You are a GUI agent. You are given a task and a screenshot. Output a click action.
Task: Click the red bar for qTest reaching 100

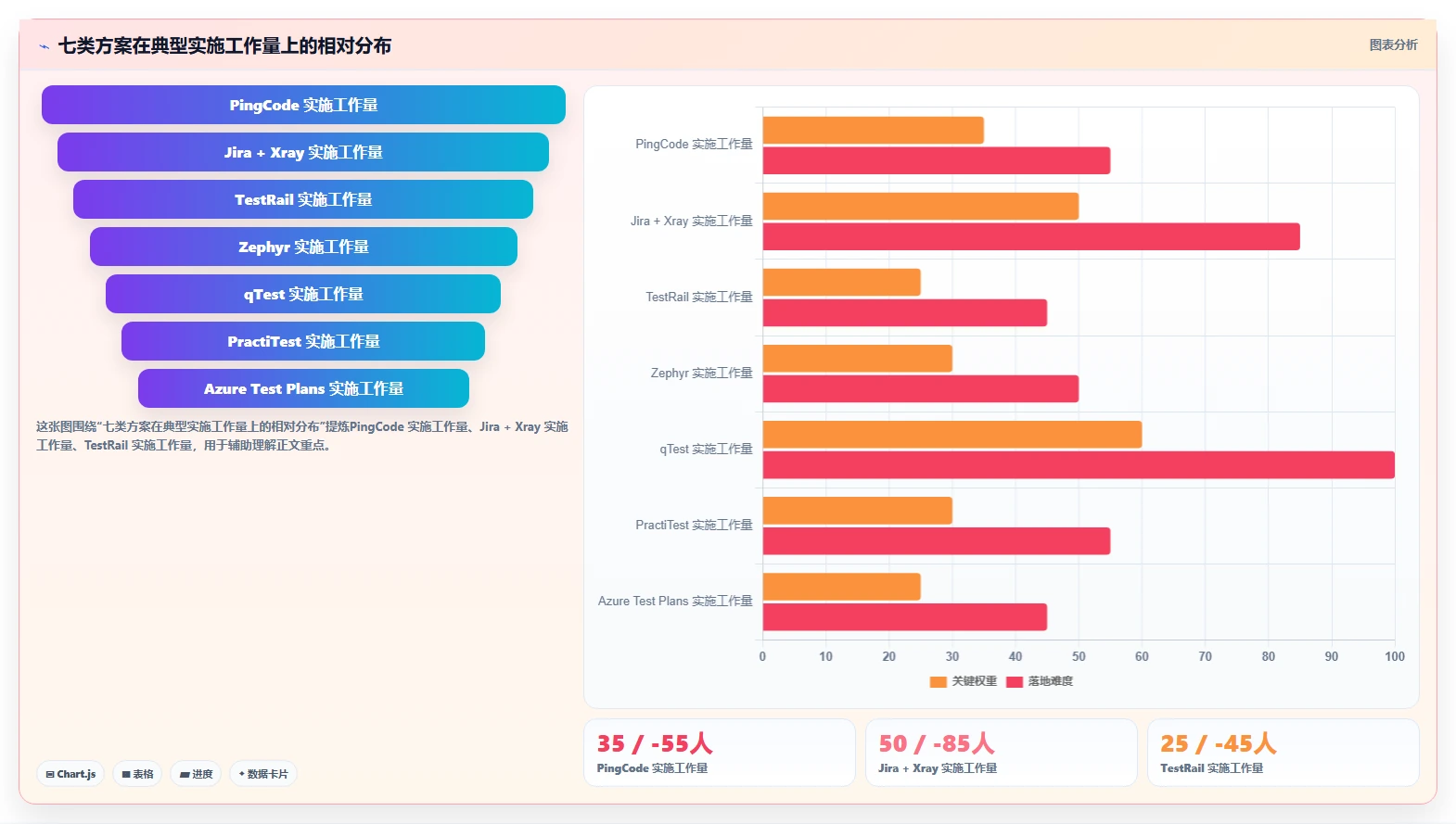pos(1079,465)
